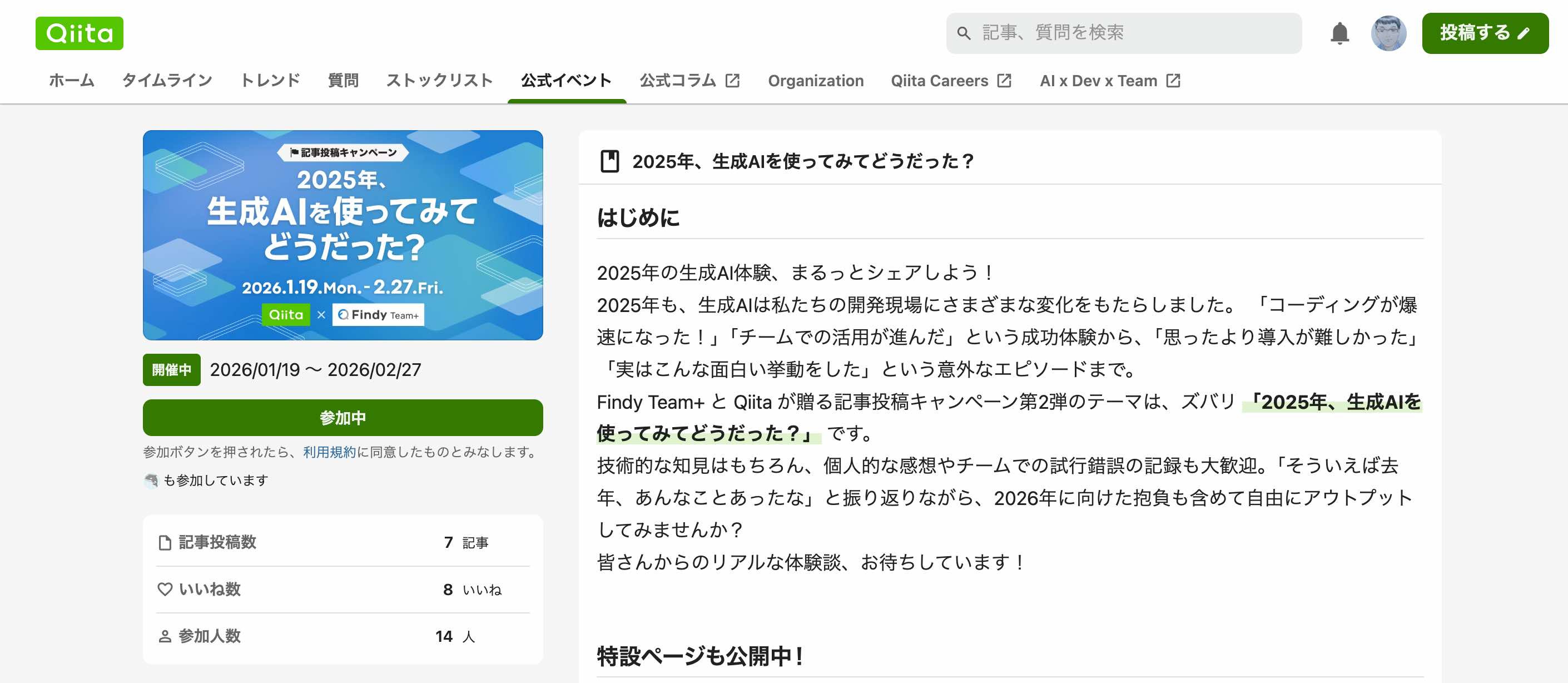Select the Organization tab
The height and width of the screenshot is (683, 1568).
[815, 80]
